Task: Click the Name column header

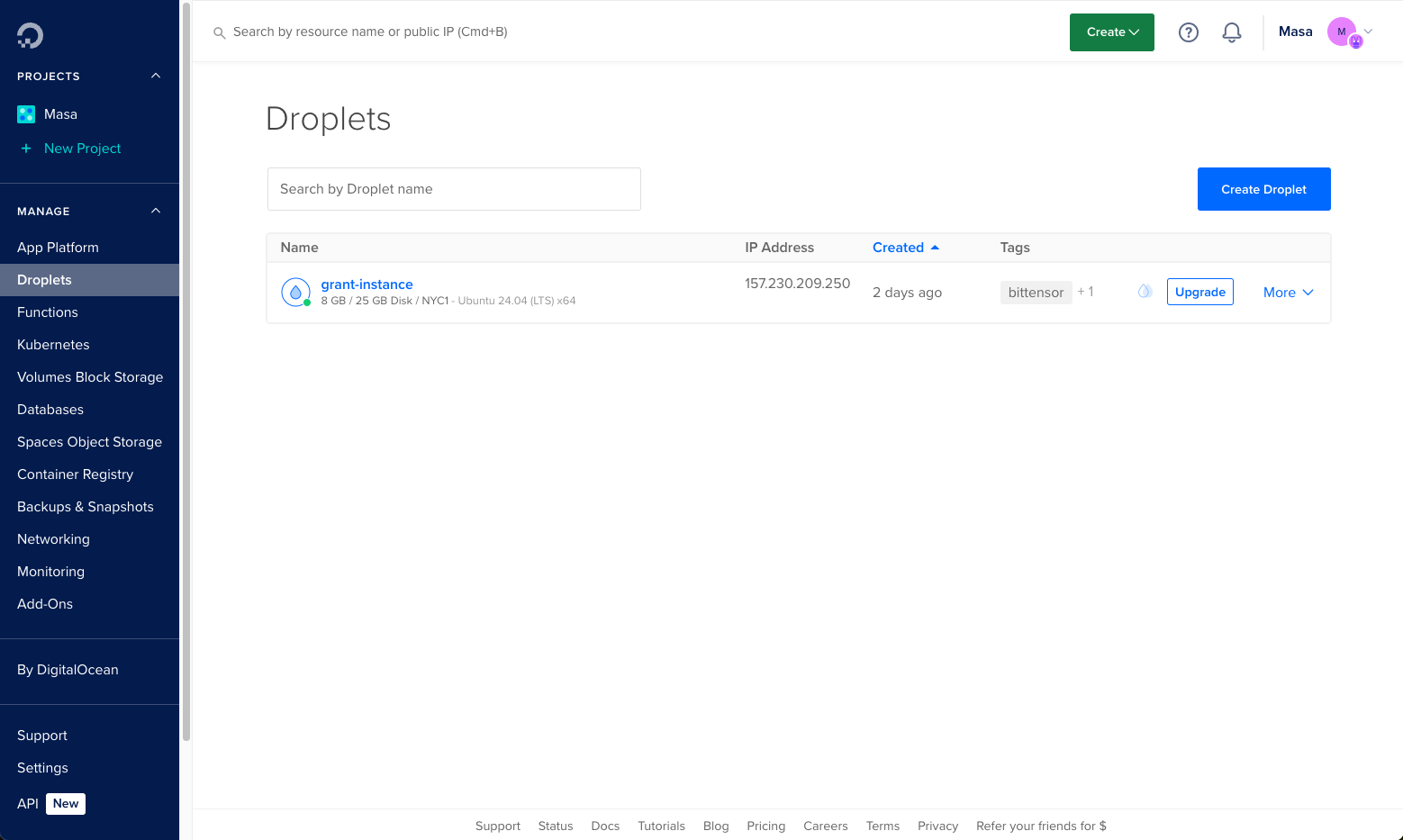Action: click(299, 248)
